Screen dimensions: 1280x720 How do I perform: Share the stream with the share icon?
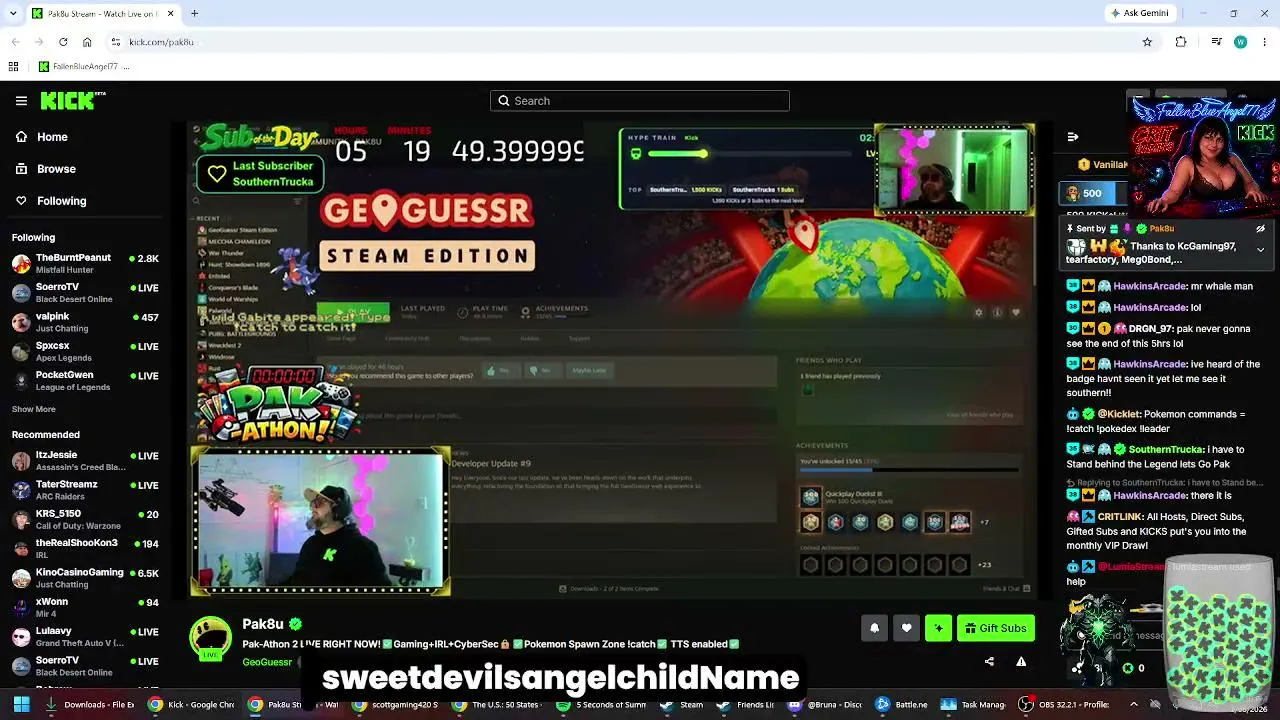pos(989,661)
